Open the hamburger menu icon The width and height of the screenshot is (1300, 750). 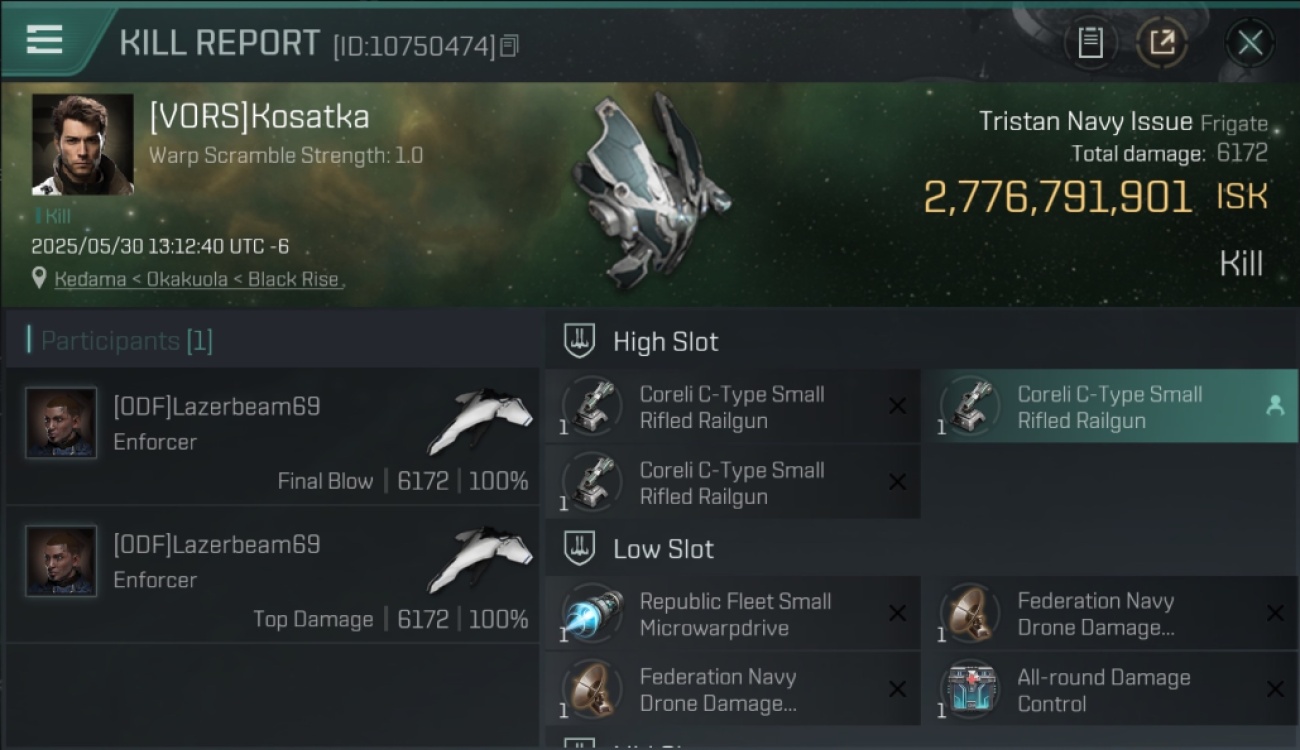click(44, 40)
